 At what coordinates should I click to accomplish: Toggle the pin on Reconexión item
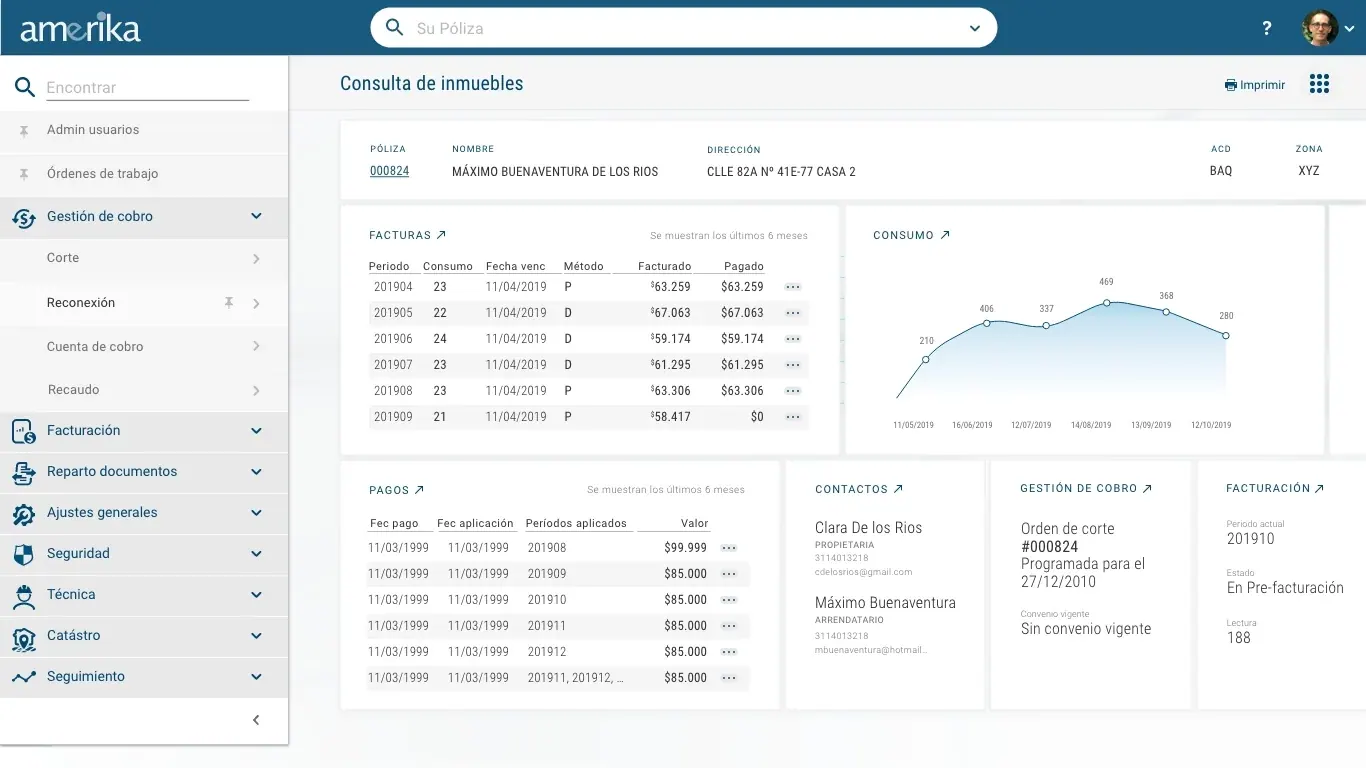[x=229, y=303]
